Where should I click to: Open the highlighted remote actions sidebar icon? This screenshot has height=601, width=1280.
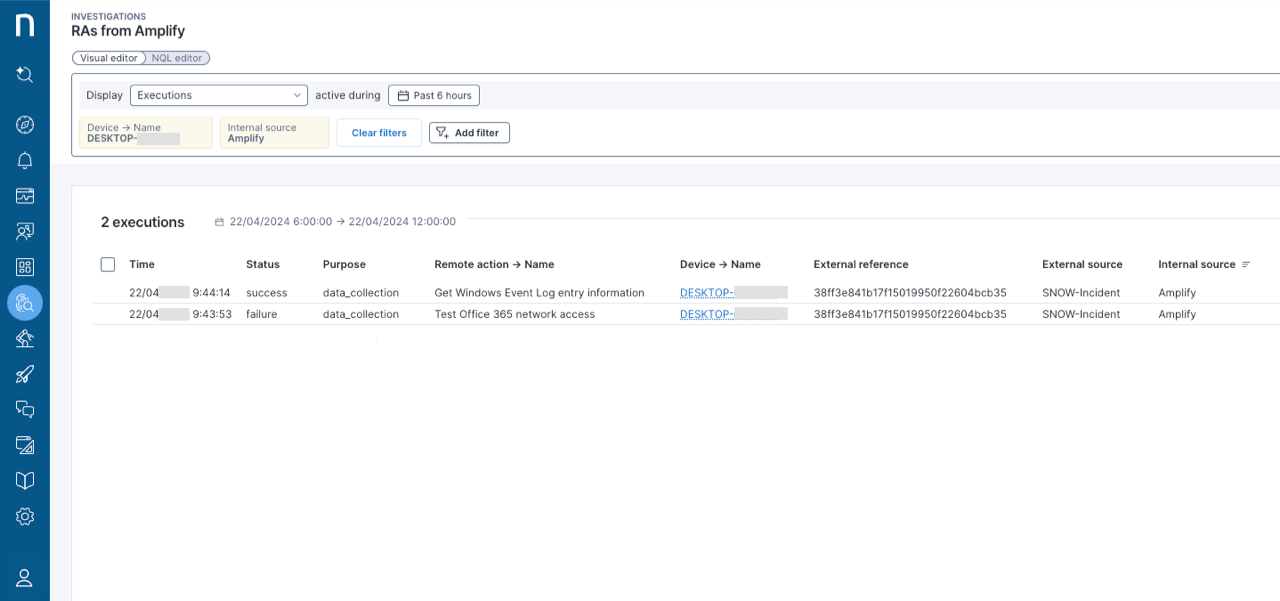coord(24,302)
